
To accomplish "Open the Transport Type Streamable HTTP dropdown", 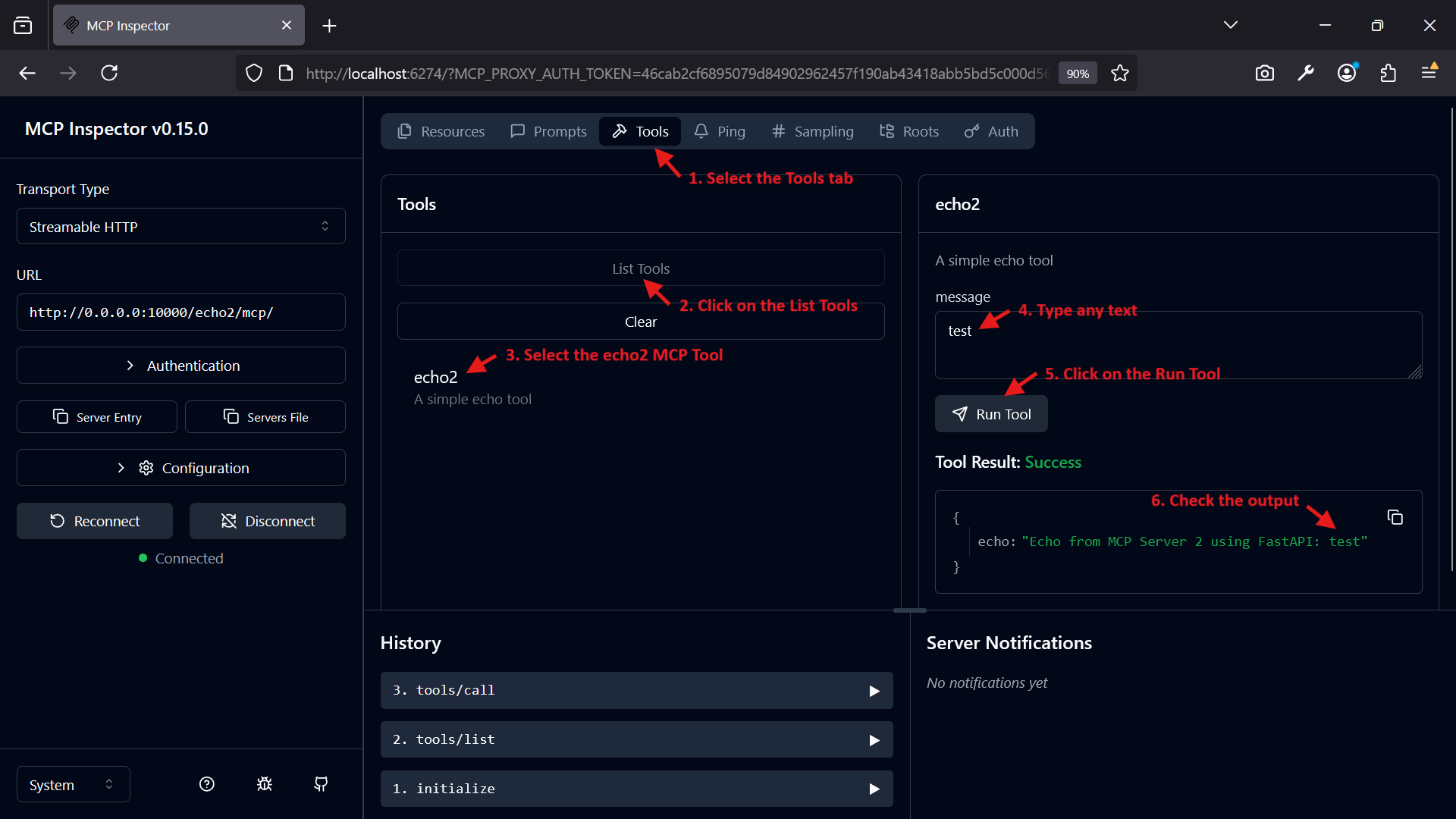I will 181,226.
